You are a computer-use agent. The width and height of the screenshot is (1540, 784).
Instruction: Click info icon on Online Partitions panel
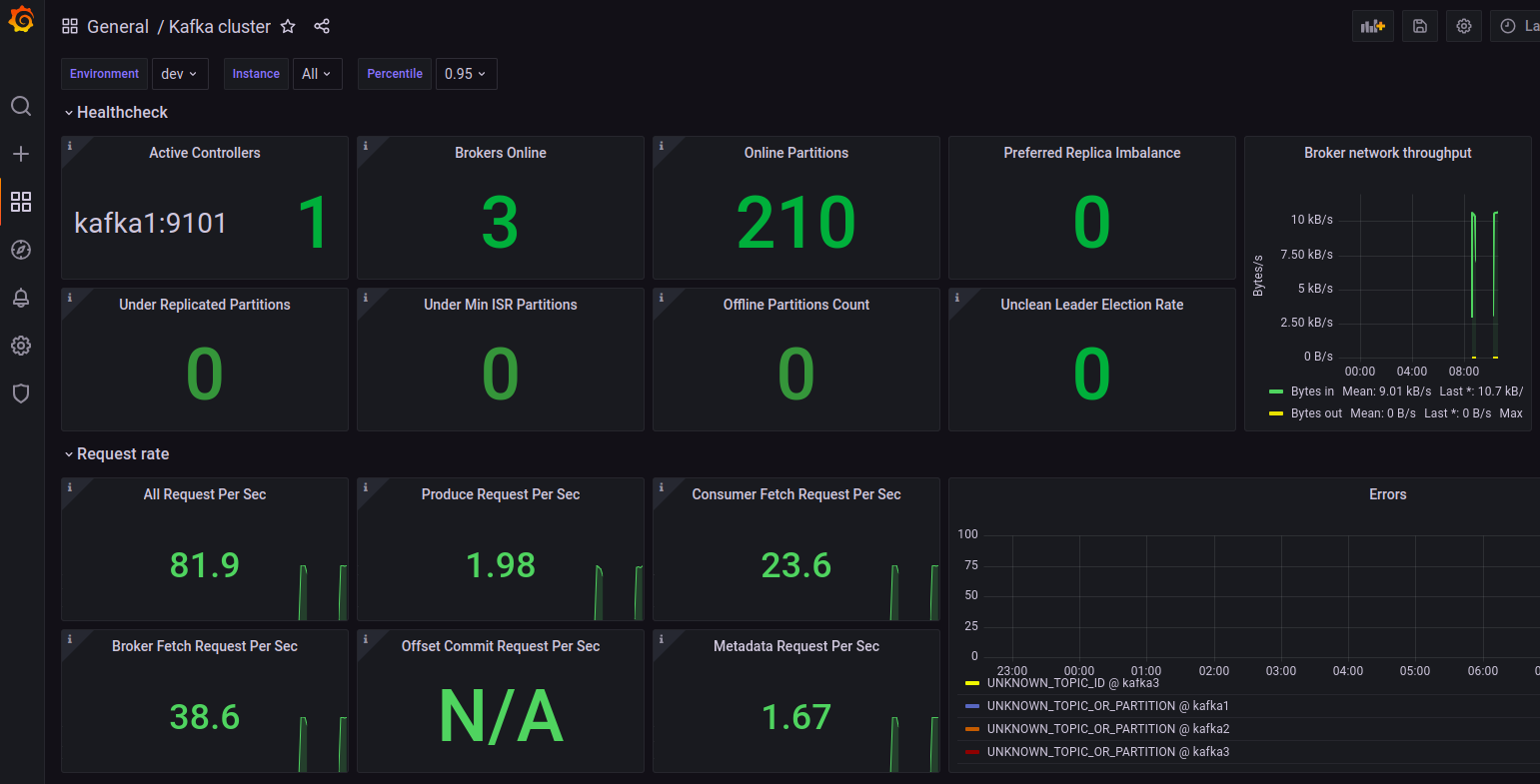[661, 146]
